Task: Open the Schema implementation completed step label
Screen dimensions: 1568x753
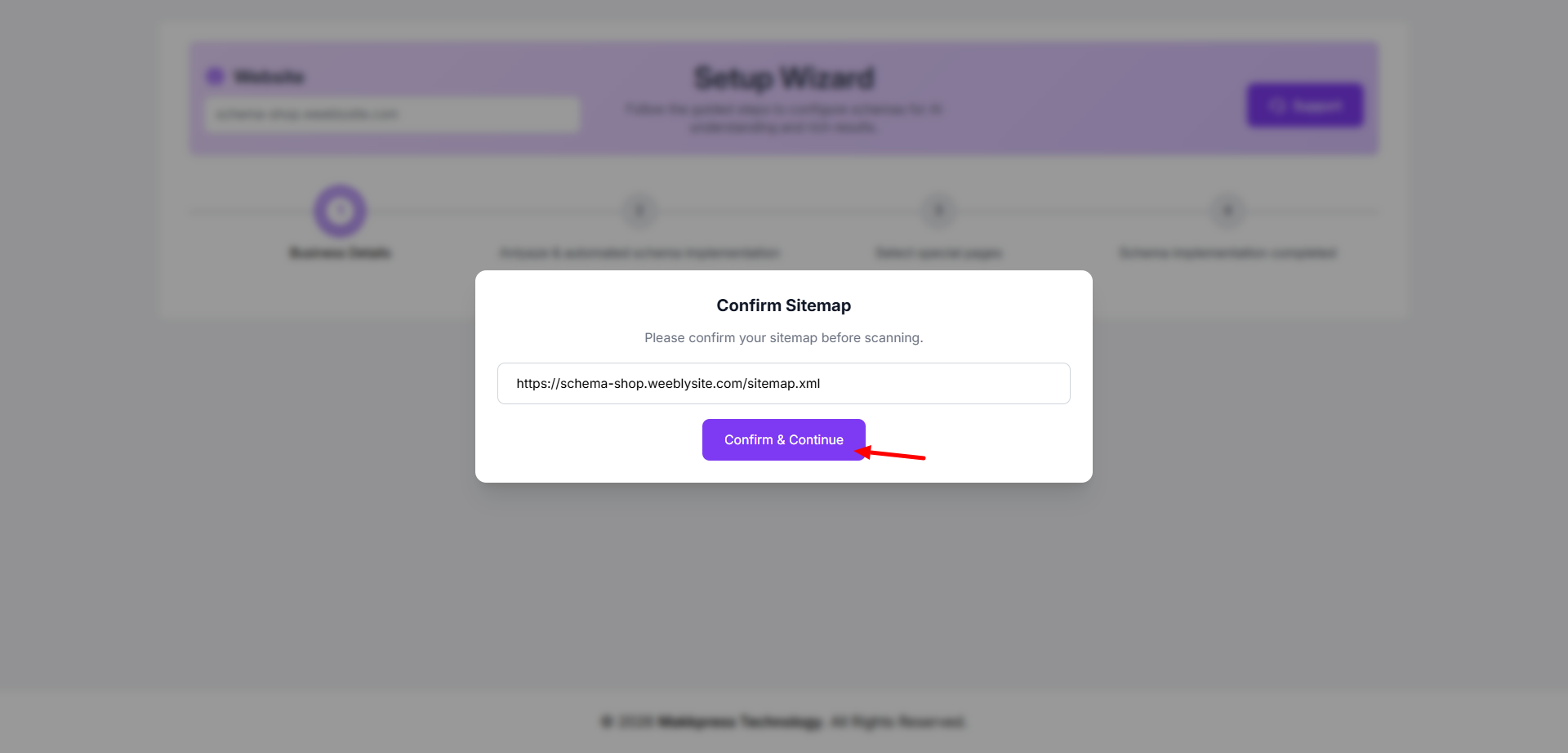Action: click(x=1227, y=253)
